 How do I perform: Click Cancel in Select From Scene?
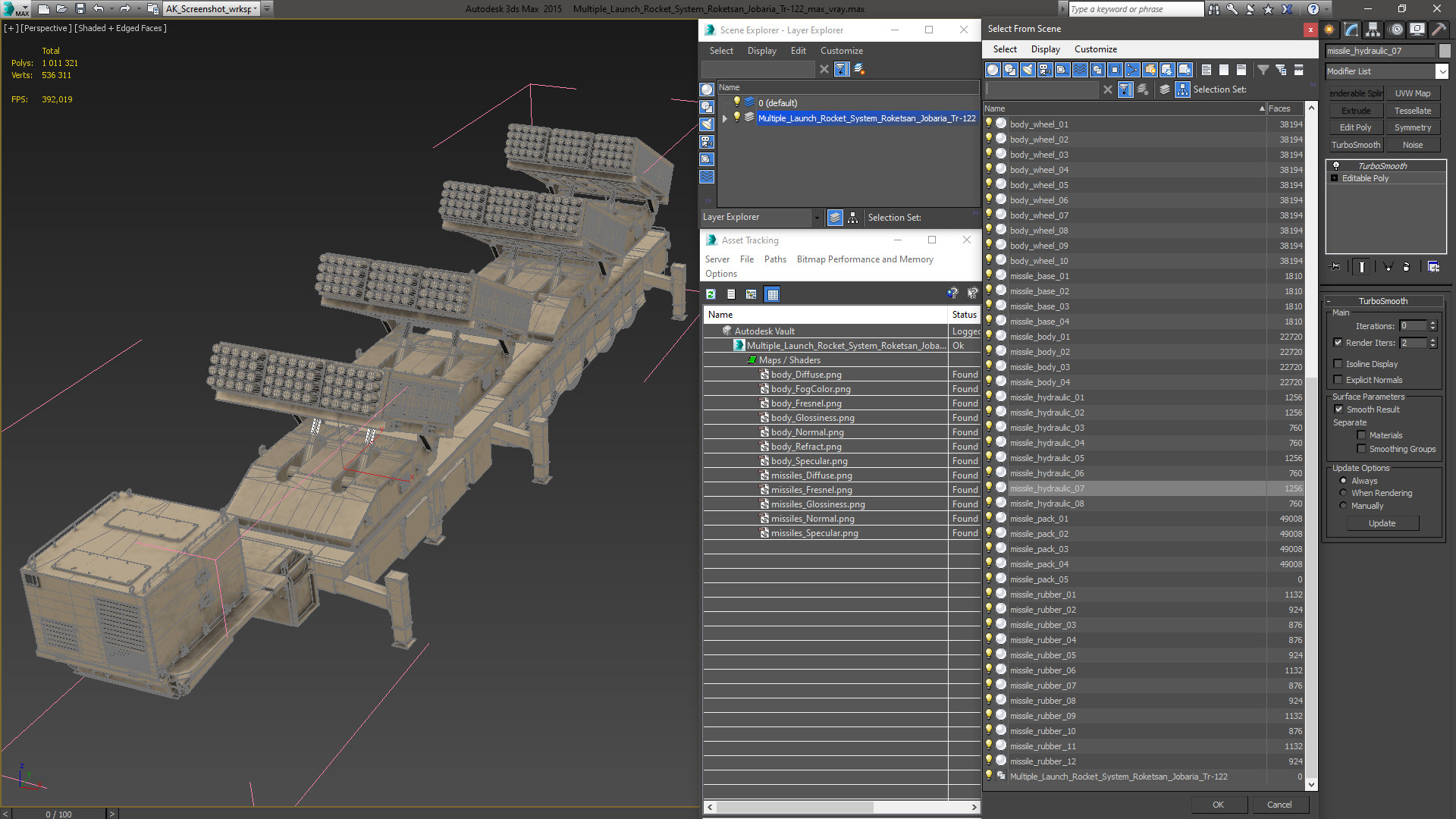tap(1279, 805)
